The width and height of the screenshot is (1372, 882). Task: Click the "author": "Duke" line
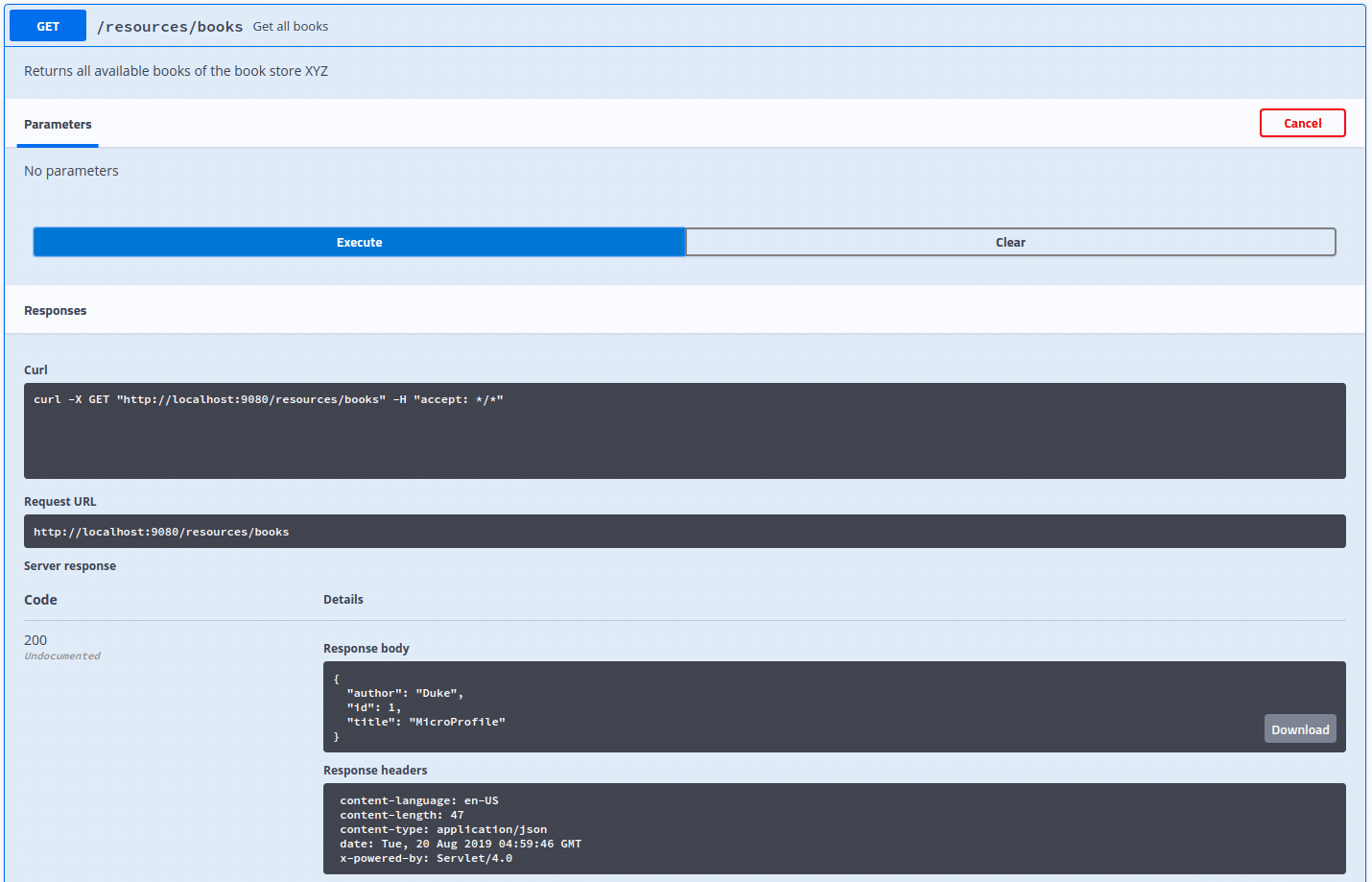tap(405, 693)
